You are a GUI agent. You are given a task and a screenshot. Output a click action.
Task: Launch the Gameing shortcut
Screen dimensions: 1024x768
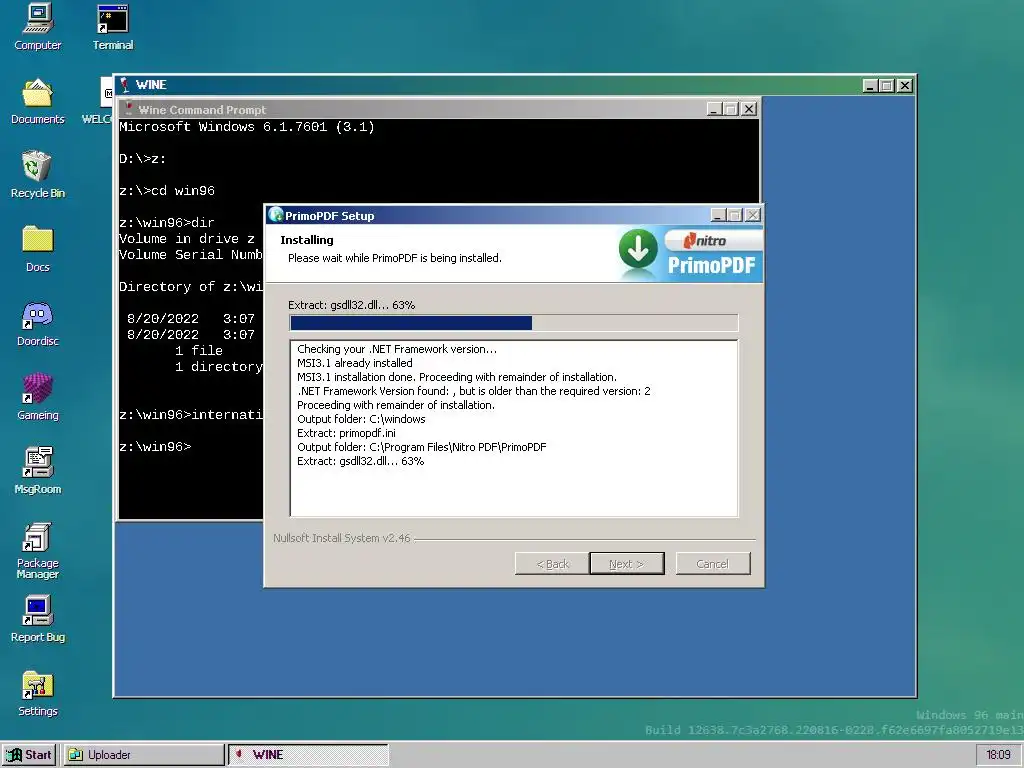[x=37, y=396]
